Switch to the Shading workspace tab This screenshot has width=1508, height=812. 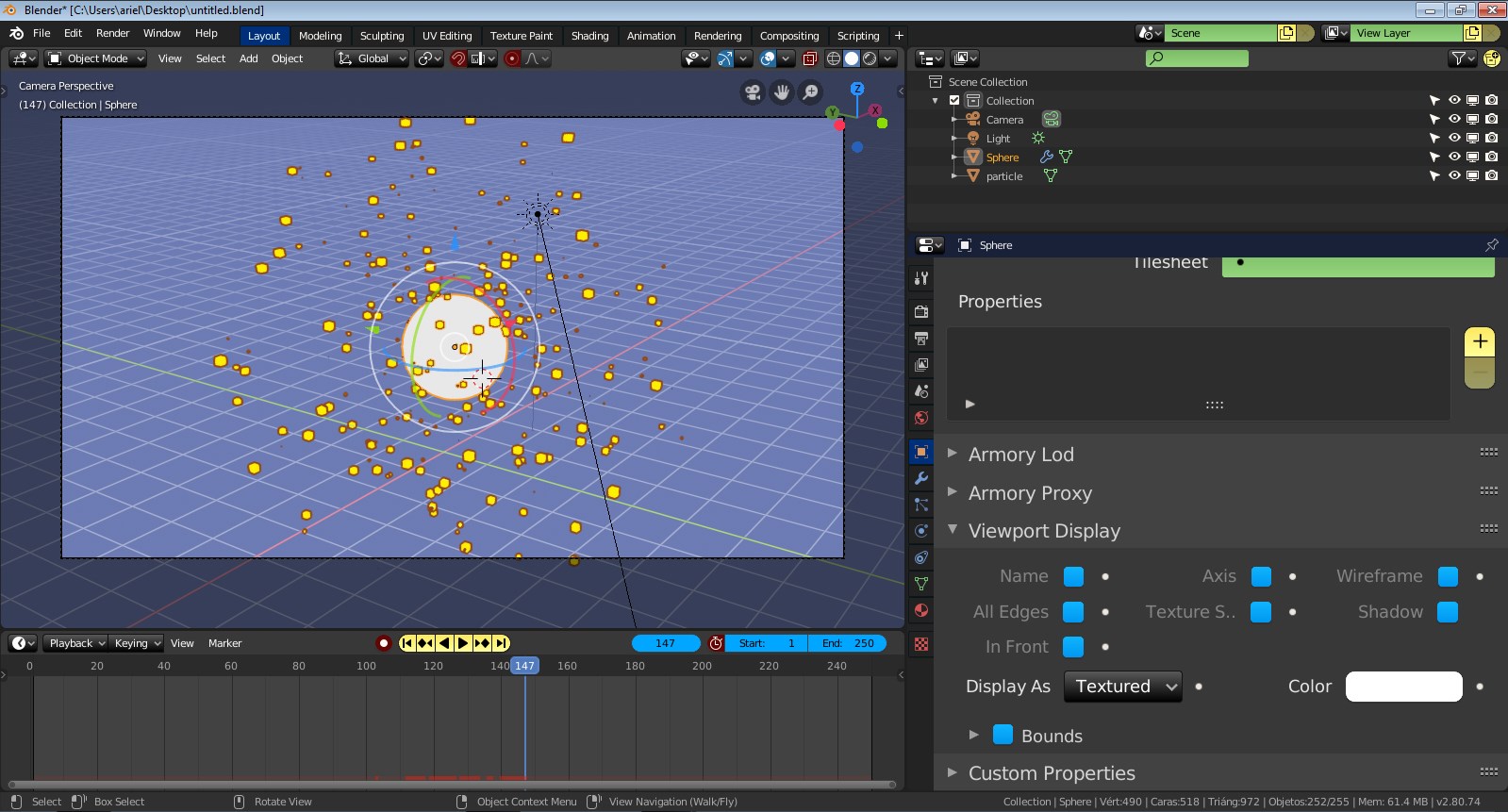589,36
